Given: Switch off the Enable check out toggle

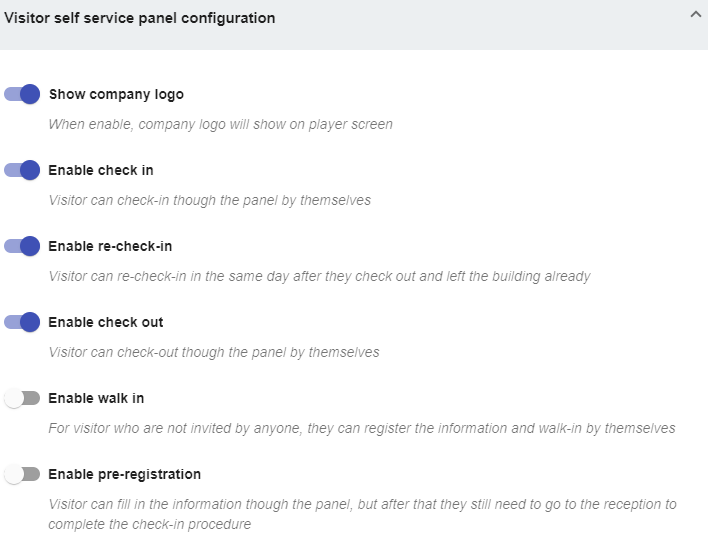Looking at the screenshot, I should 22,322.
